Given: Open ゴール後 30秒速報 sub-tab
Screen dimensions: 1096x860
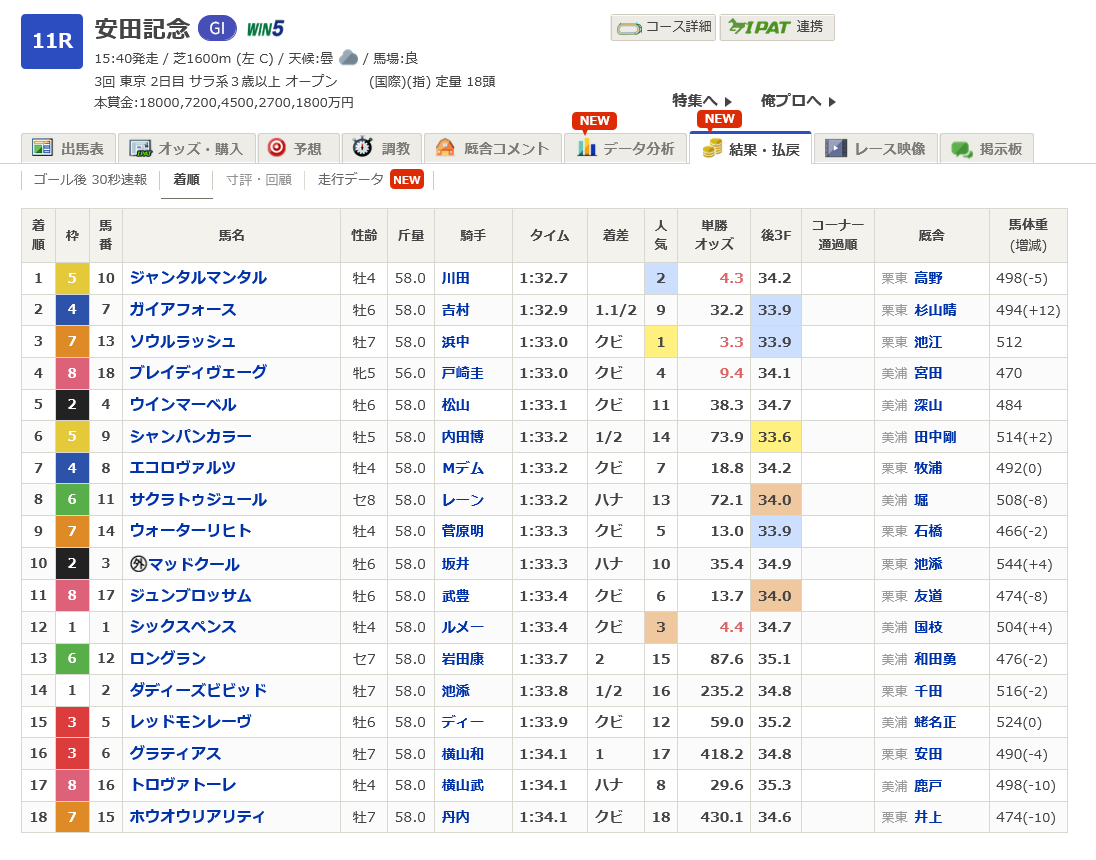Looking at the screenshot, I should click(90, 180).
